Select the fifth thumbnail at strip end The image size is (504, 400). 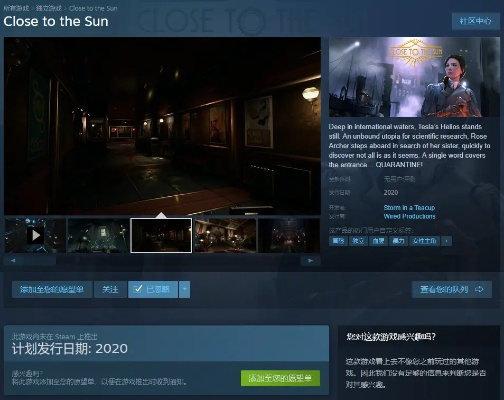[x=289, y=235]
